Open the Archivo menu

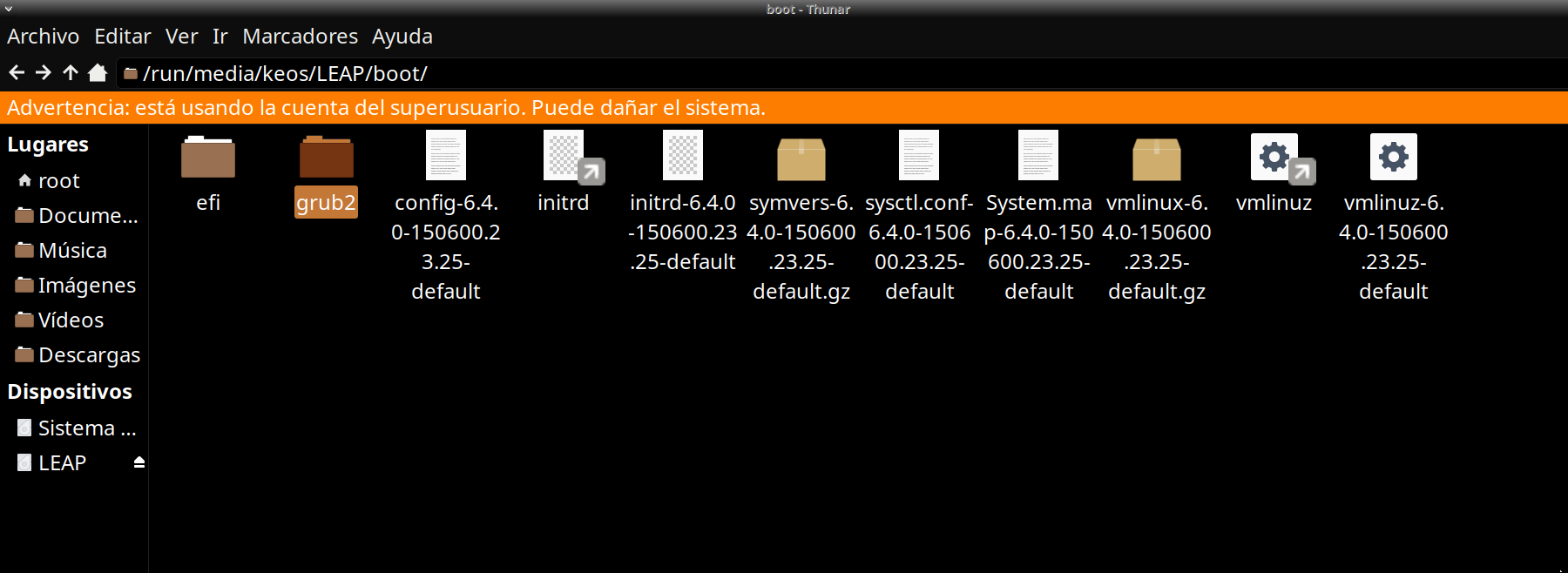[43, 37]
